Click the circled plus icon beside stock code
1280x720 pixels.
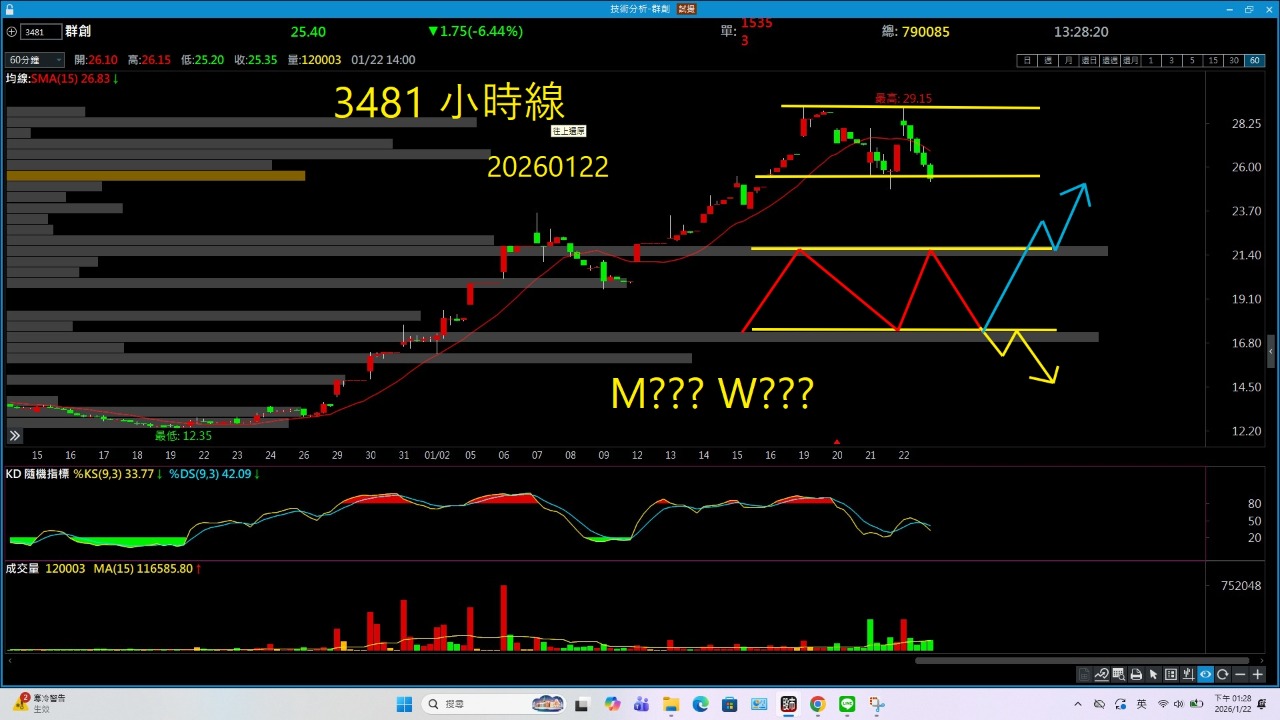11,32
